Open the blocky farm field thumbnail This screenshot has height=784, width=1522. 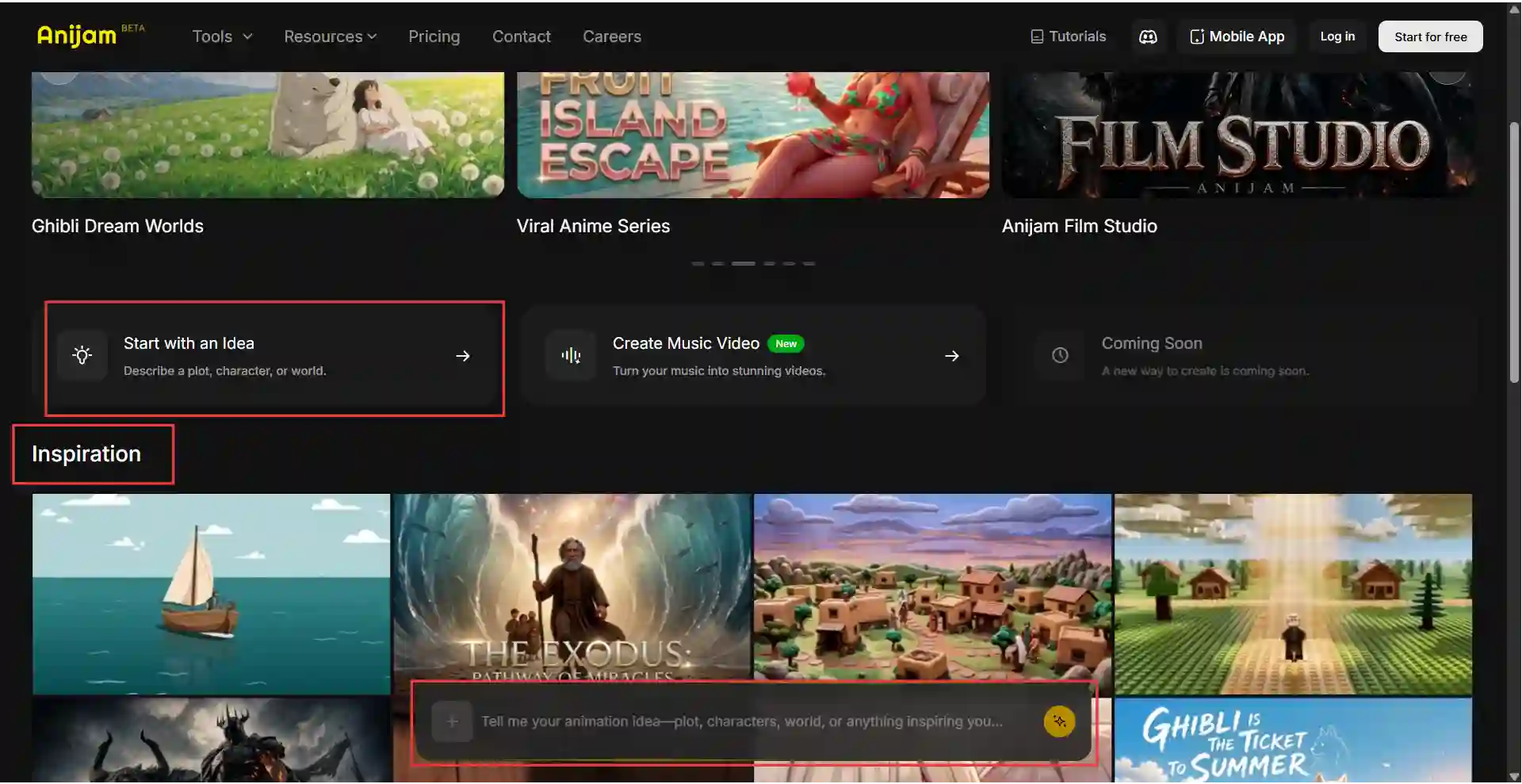pyautogui.click(x=1293, y=594)
